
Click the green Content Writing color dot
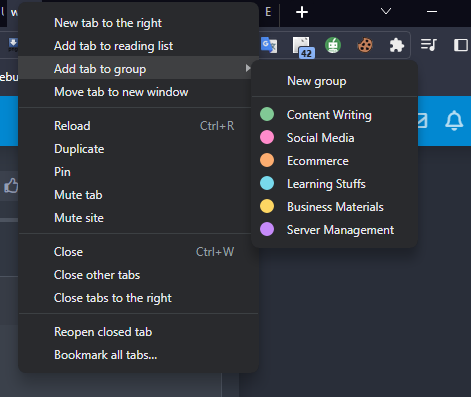(x=267, y=114)
